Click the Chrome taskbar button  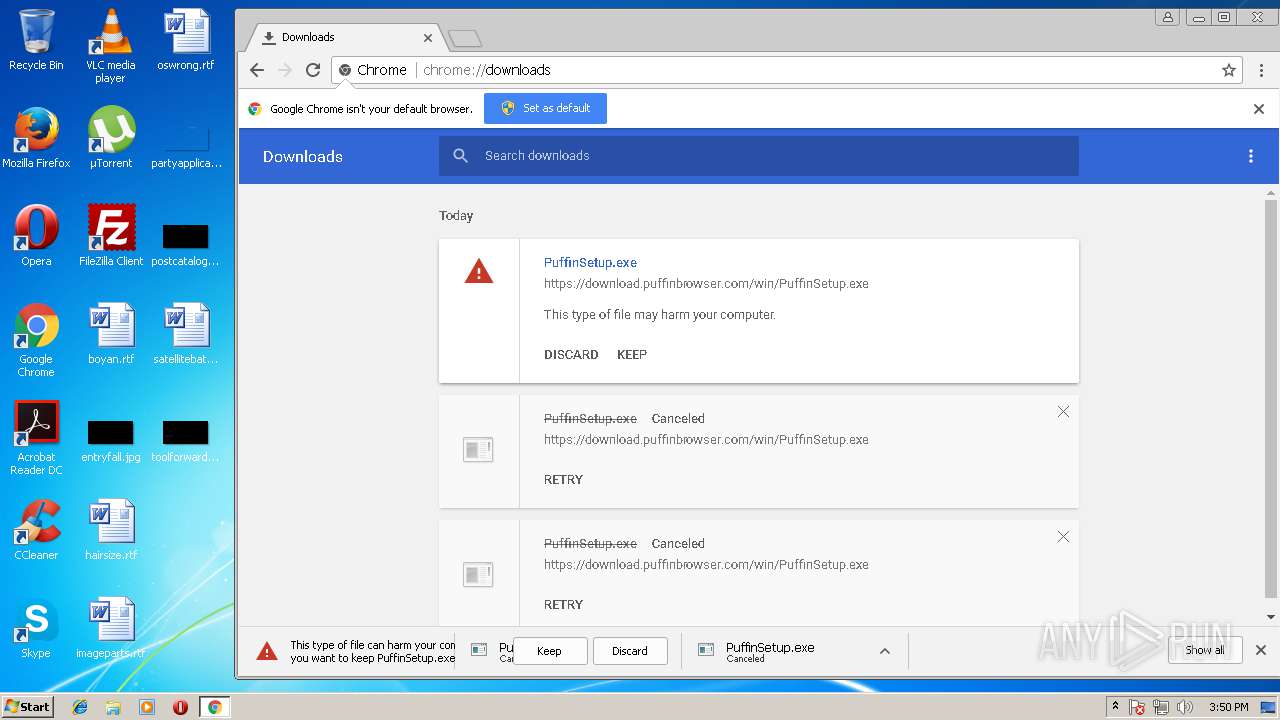point(214,707)
